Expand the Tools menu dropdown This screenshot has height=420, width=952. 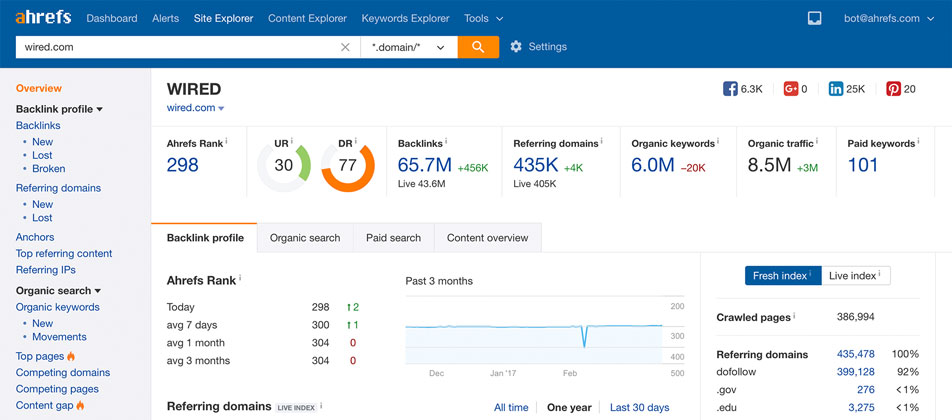click(483, 18)
